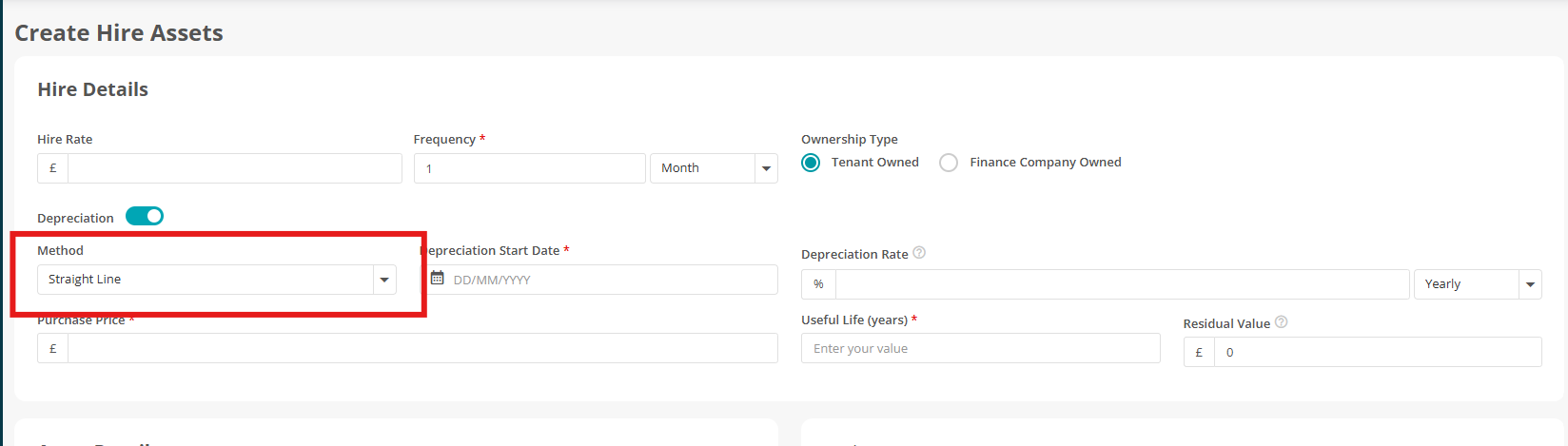This screenshot has height=446, width=1568.
Task: Show help for Residual Value
Action: tap(1281, 322)
